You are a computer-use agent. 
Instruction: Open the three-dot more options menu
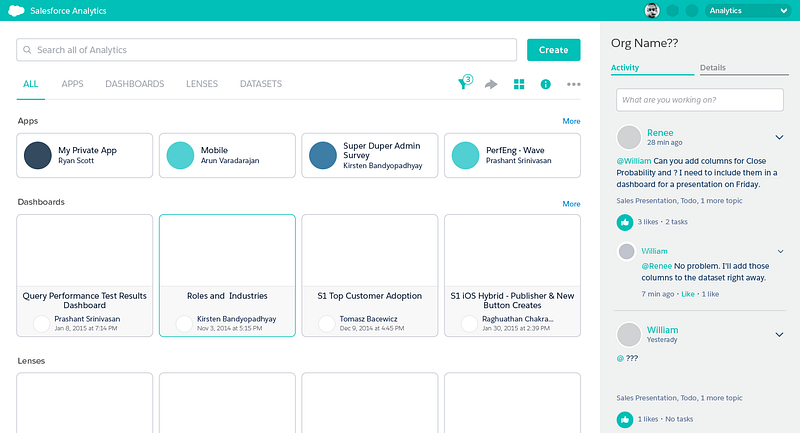(573, 84)
